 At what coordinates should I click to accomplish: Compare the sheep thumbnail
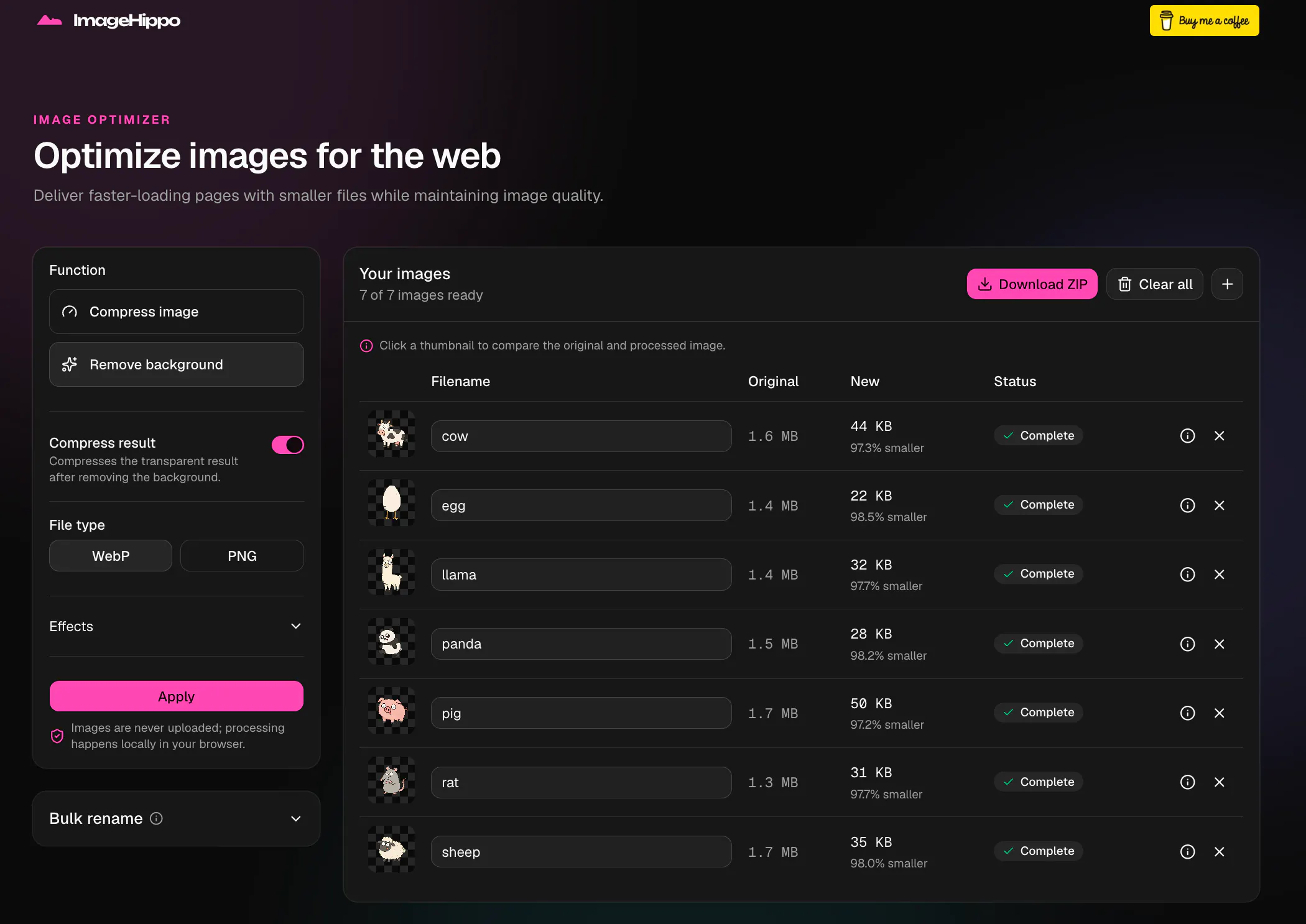[391, 849]
